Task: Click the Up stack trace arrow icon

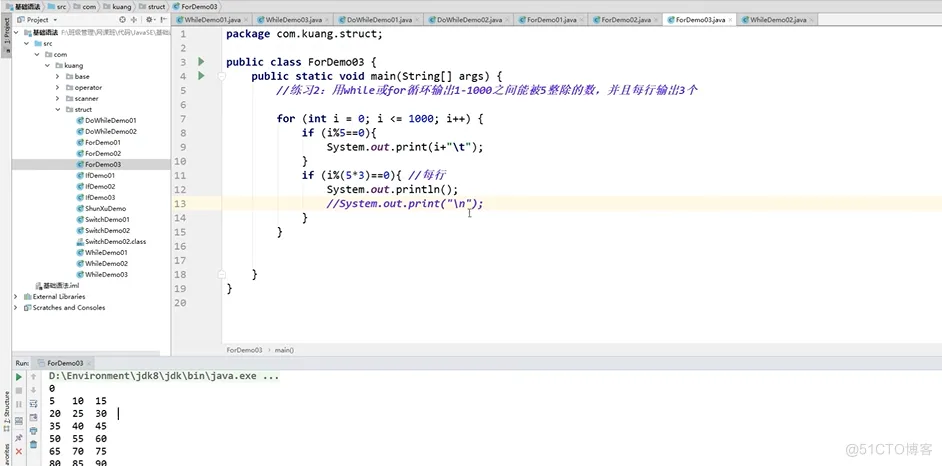Action: [34, 377]
